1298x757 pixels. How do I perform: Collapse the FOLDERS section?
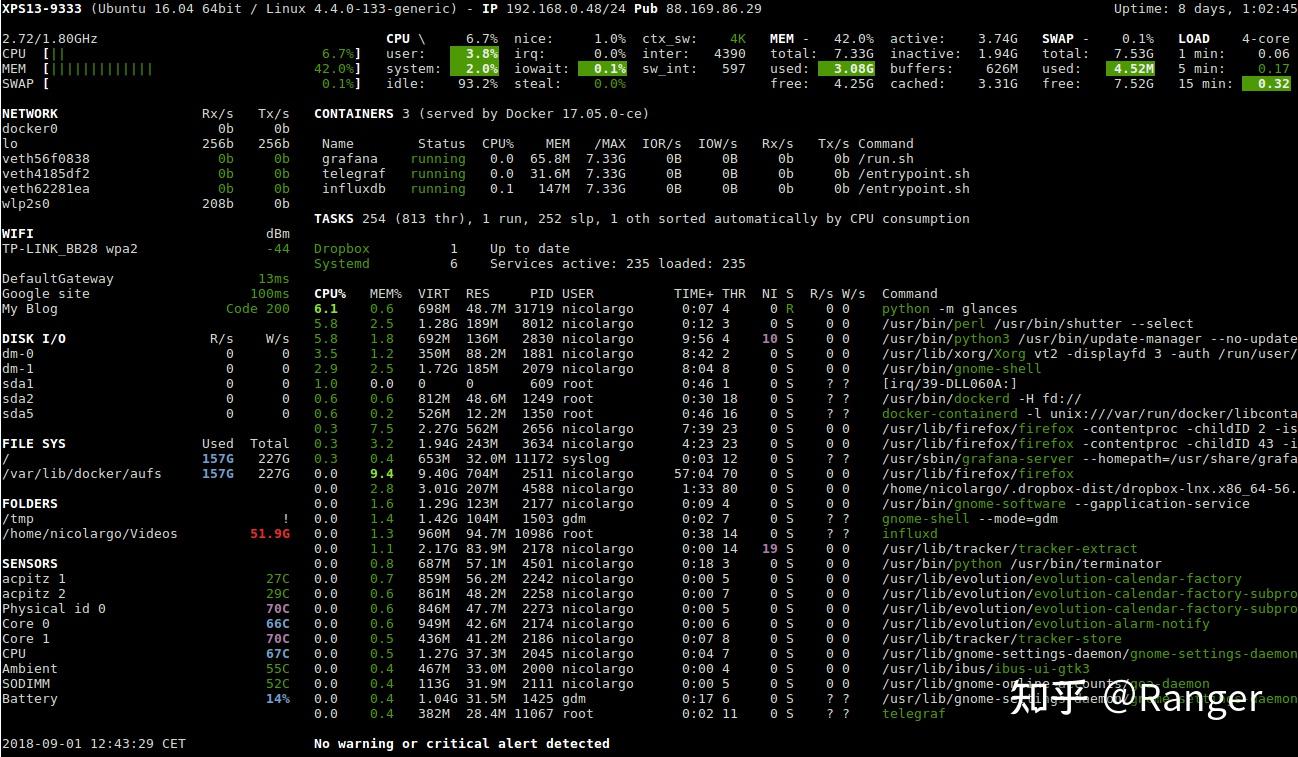coord(40,503)
